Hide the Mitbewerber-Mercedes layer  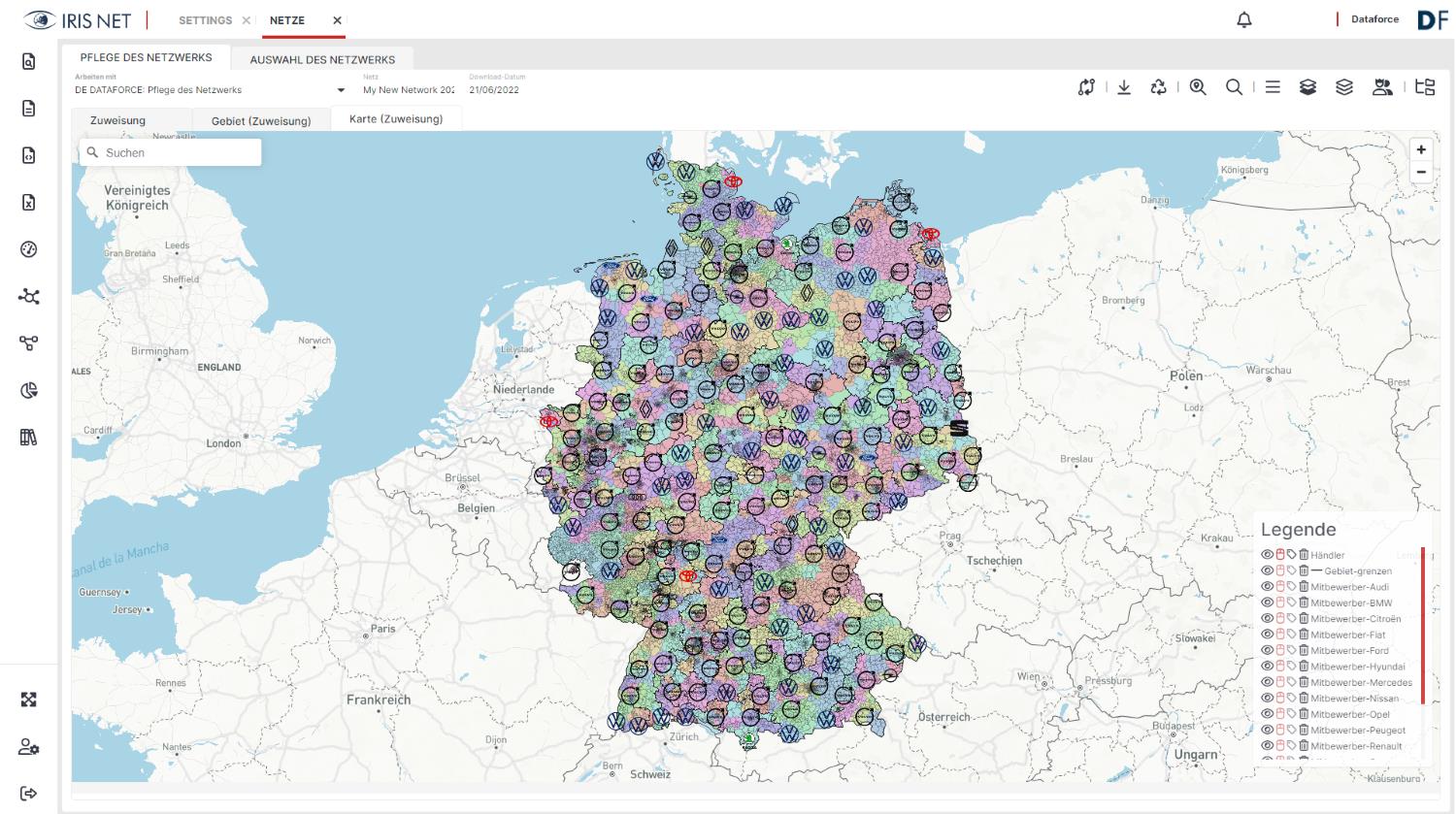pos(1267,682)
